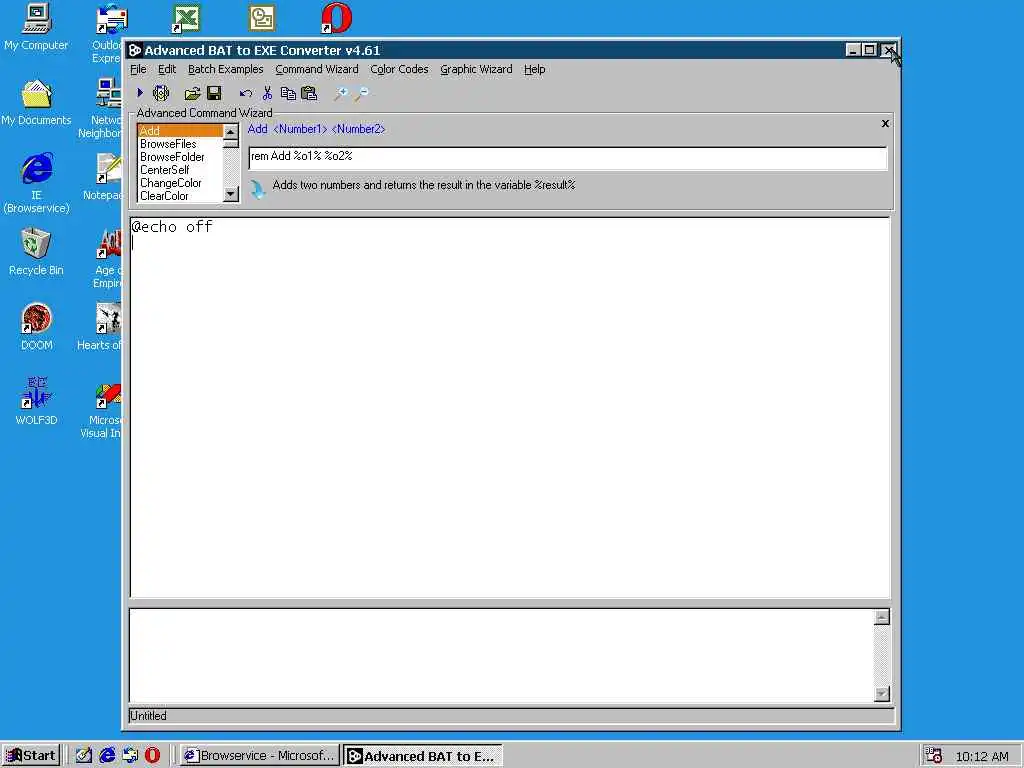This screenshot has height=768, width=1024.
Task: Select ChangeColor in the command list
Action: [180, 183]
